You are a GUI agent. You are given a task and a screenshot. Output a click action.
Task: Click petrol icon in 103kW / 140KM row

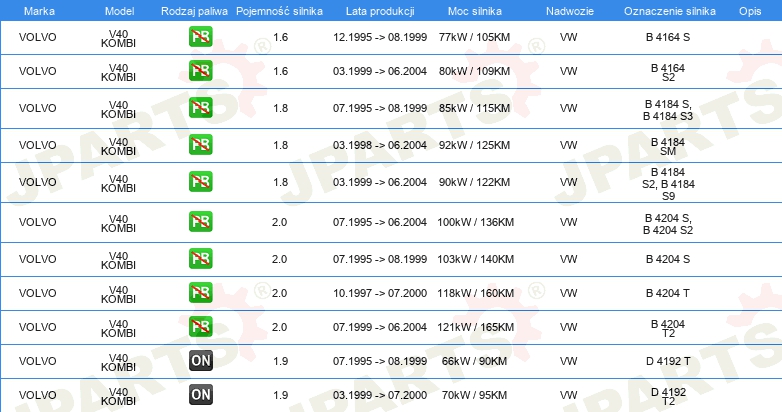click(200, 258)
